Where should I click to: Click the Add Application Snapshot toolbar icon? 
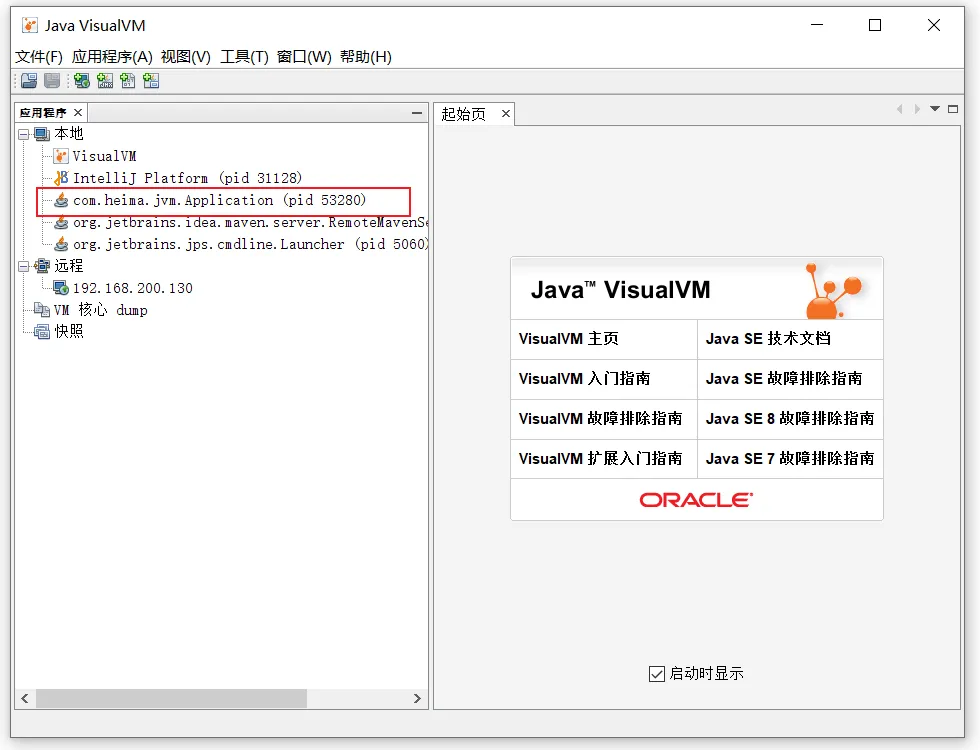tap(151, 81)
